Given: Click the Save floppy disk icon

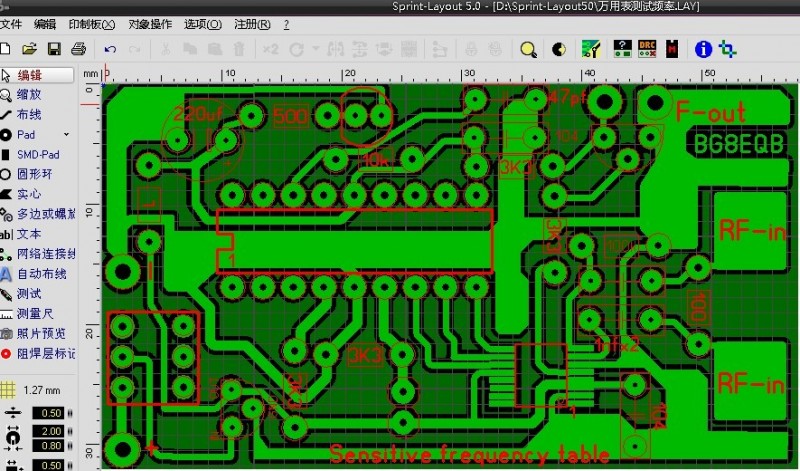Looking at the screenshot, I should pos(54,48).
